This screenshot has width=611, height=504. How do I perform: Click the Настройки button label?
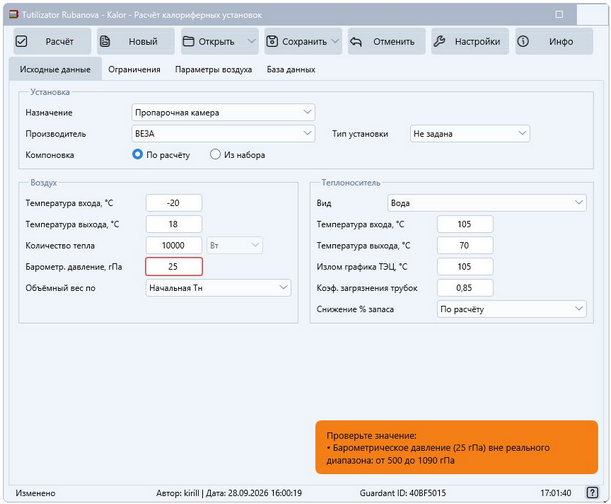[477, 41]
